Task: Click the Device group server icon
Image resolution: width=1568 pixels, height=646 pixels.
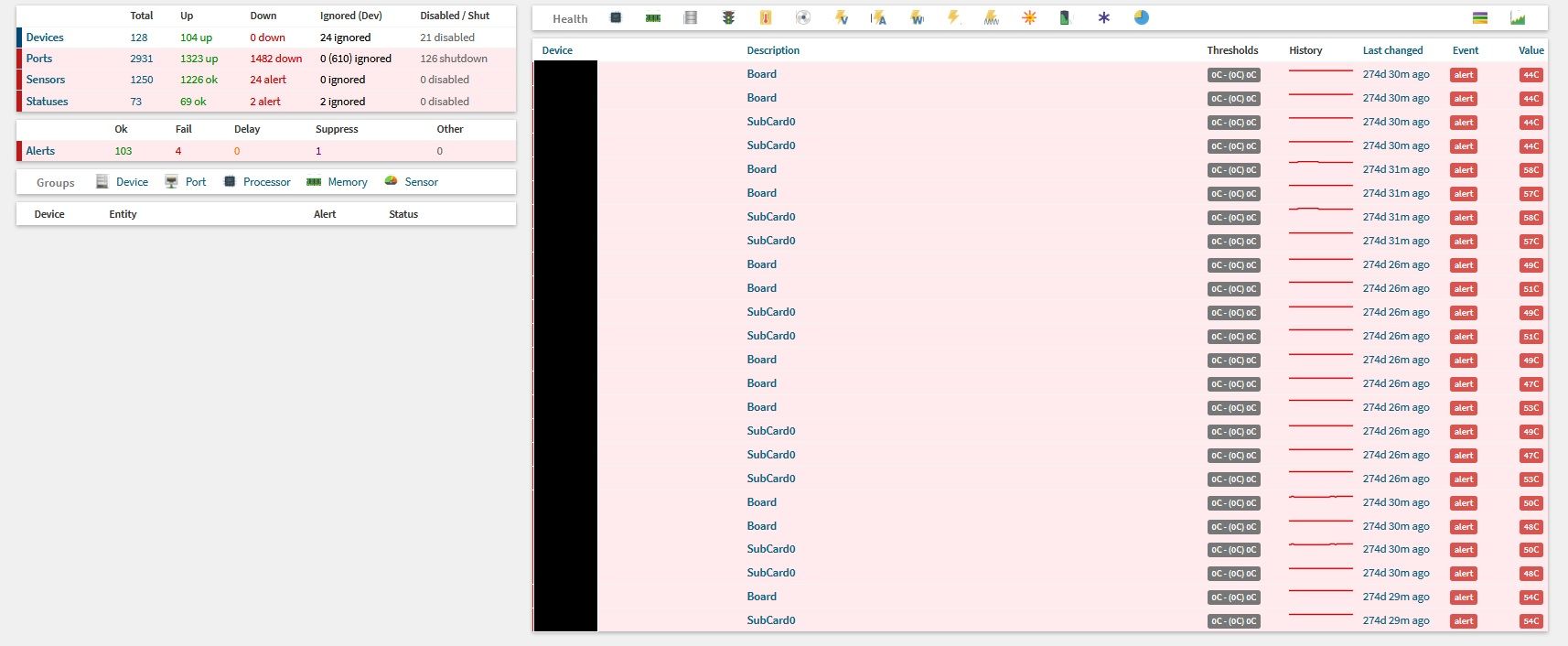Action: click(x=102, y=181)
